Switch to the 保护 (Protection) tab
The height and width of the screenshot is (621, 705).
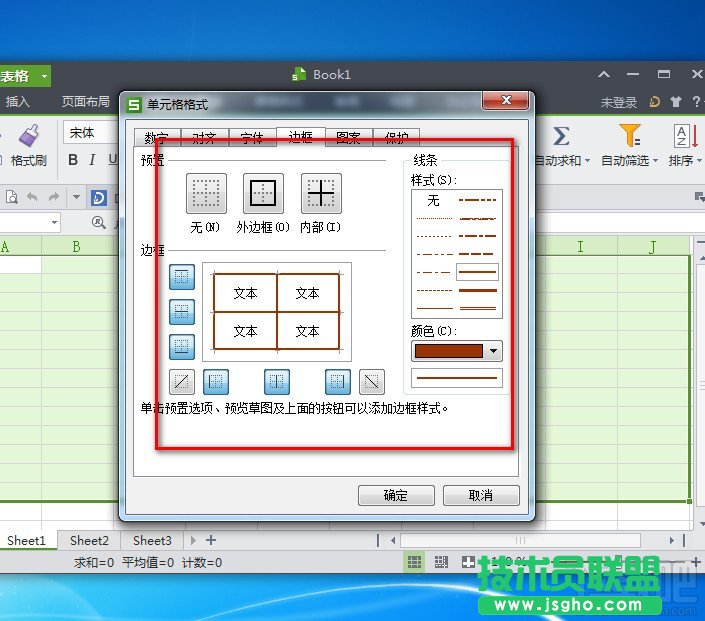(x=396, y=138)
